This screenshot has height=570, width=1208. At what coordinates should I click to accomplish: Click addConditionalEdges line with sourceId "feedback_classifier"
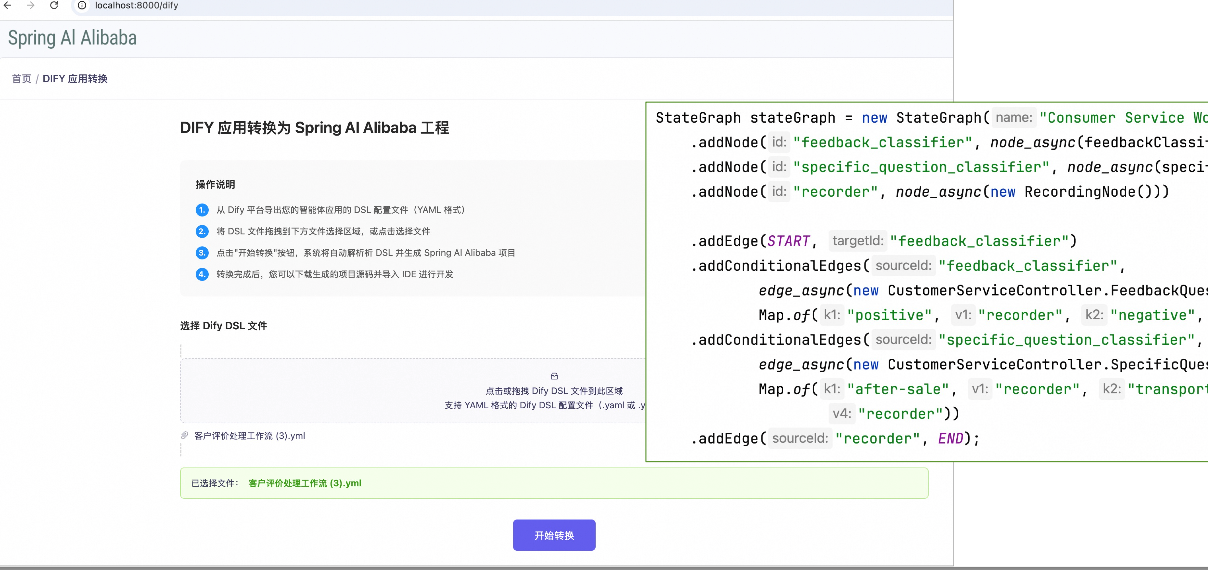point(909,266)
